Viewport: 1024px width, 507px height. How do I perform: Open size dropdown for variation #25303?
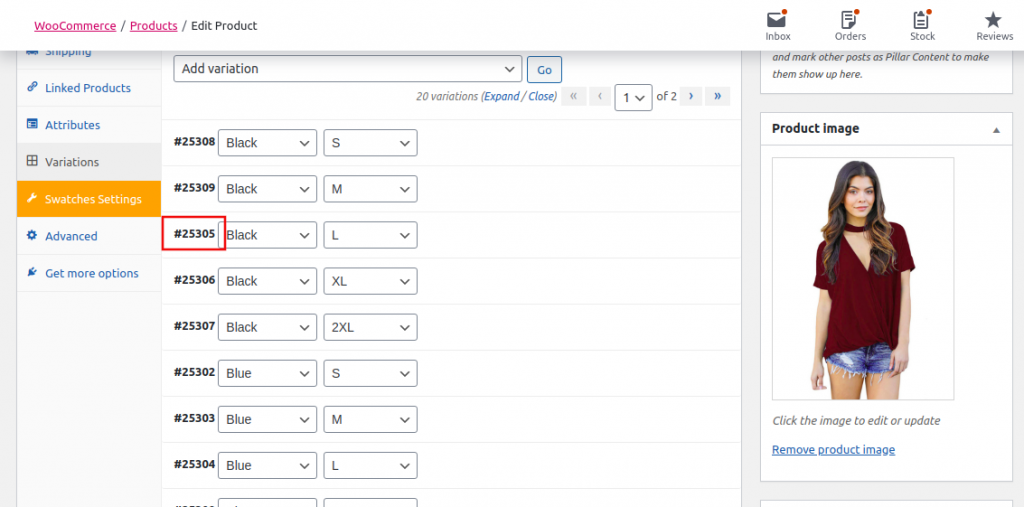(x=370, y=419)
